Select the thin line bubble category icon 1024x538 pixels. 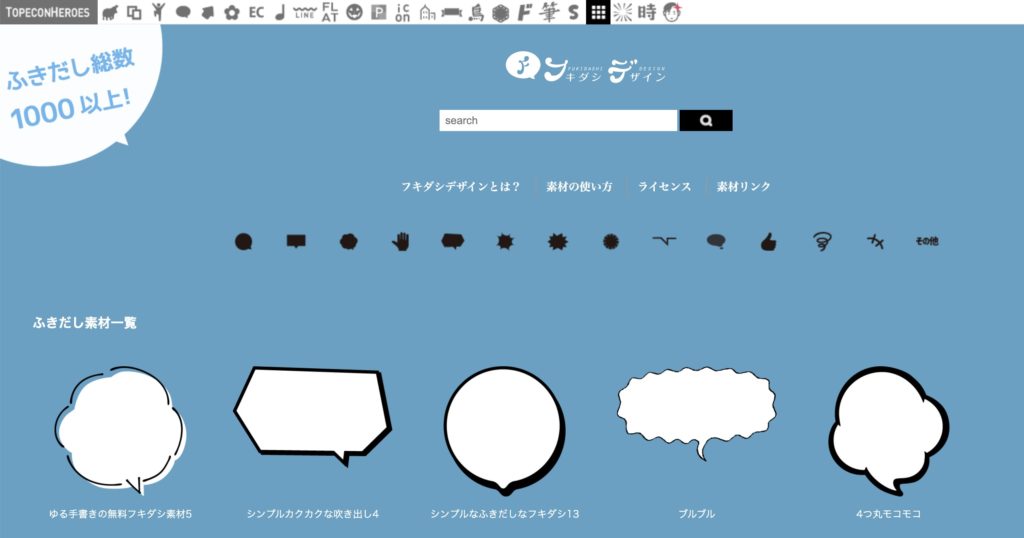coord(664,242)
